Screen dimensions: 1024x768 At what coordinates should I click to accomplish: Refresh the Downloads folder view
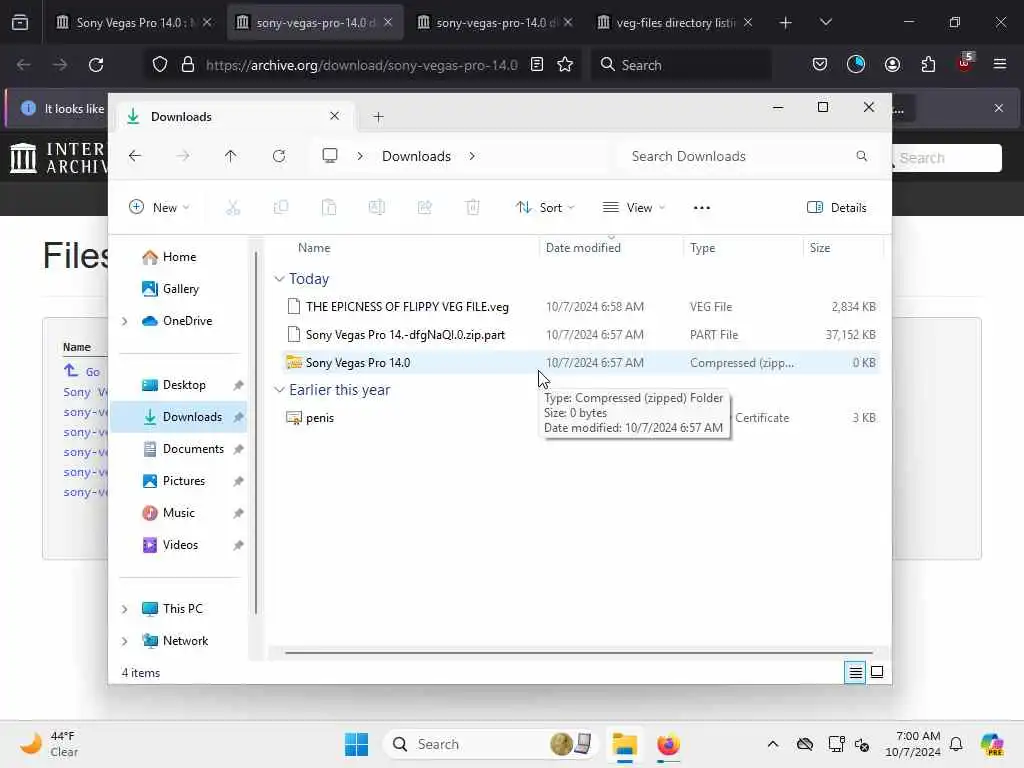pos(279,156)
